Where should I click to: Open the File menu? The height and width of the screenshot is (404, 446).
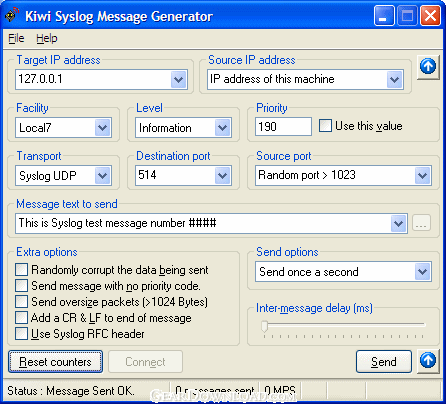(x=16, y=38)
